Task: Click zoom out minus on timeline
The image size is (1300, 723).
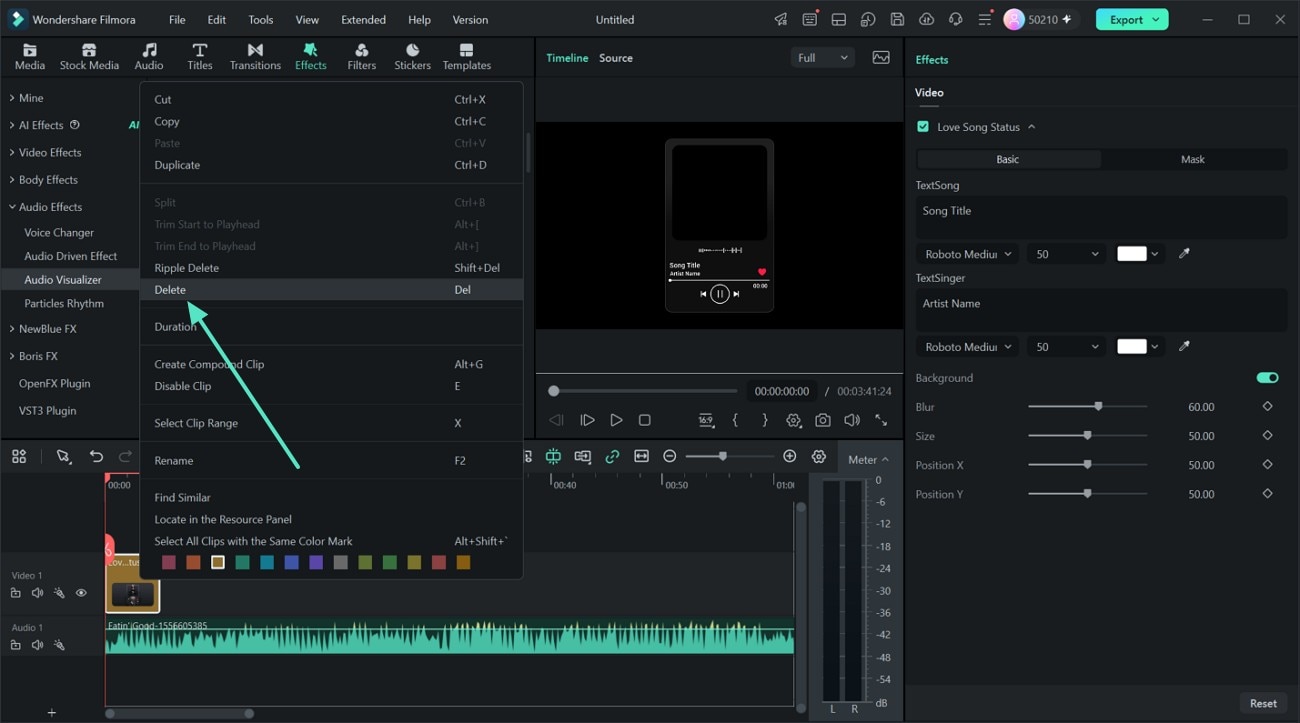Action: (670, 456)
